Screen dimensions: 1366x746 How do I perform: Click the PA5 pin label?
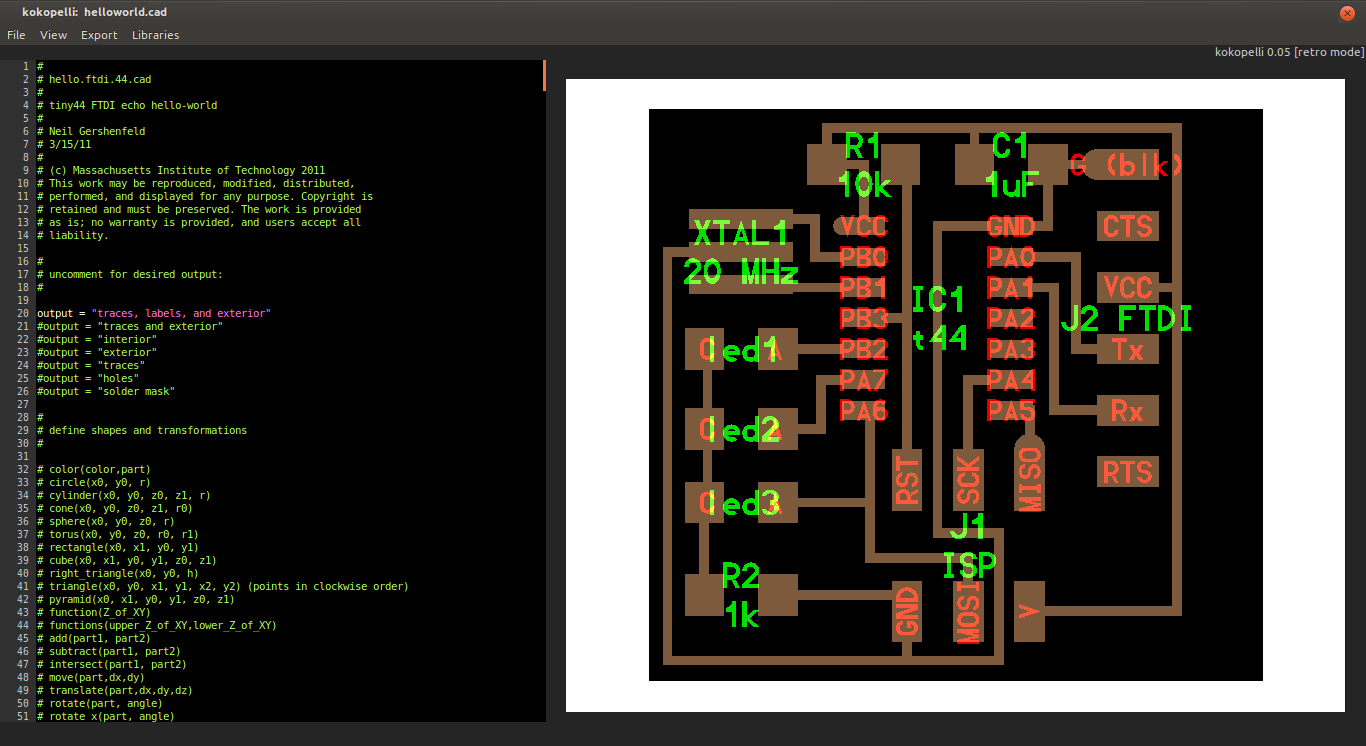[1011, 411]
